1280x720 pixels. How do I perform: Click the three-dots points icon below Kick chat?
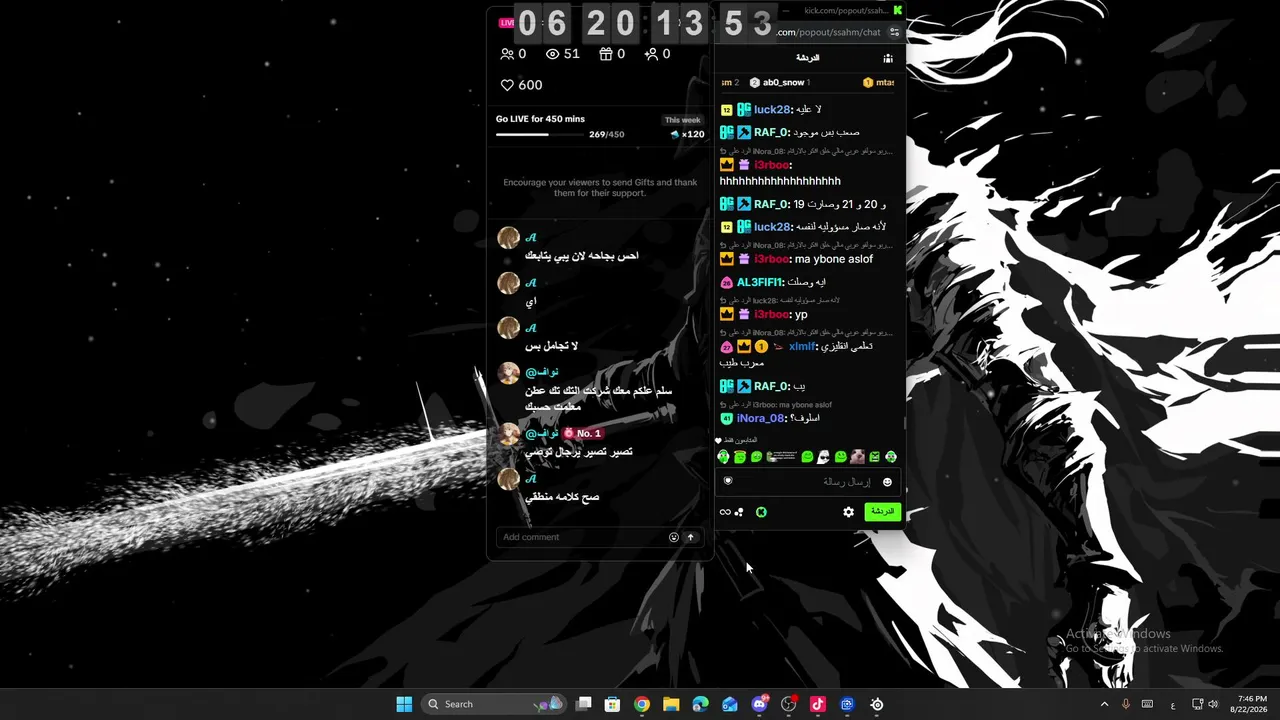[x=739, y=512]
